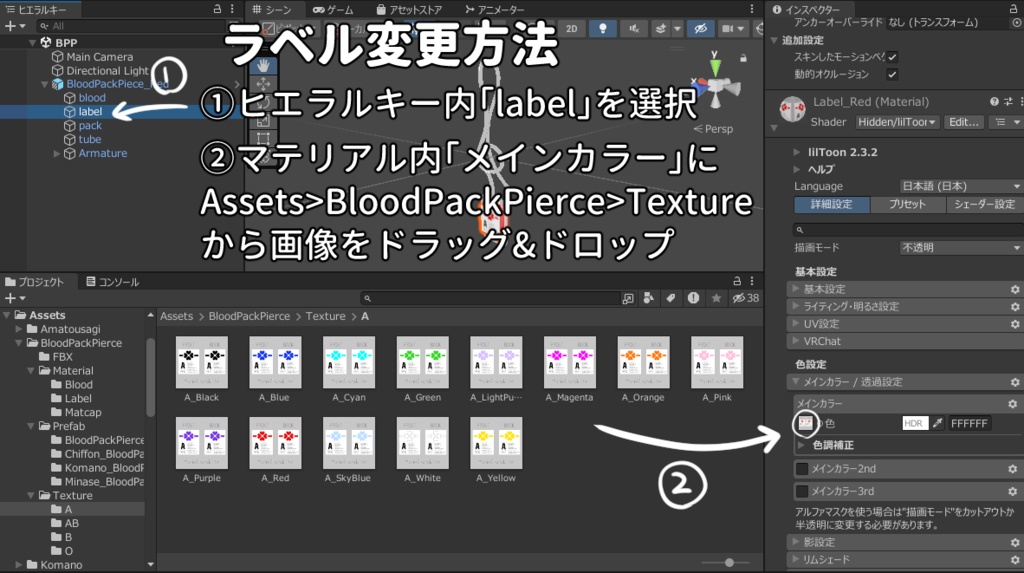This screenshot has width=1024, height=573.
Task: Toggle the 2D view button
Action: pos(571,29)
